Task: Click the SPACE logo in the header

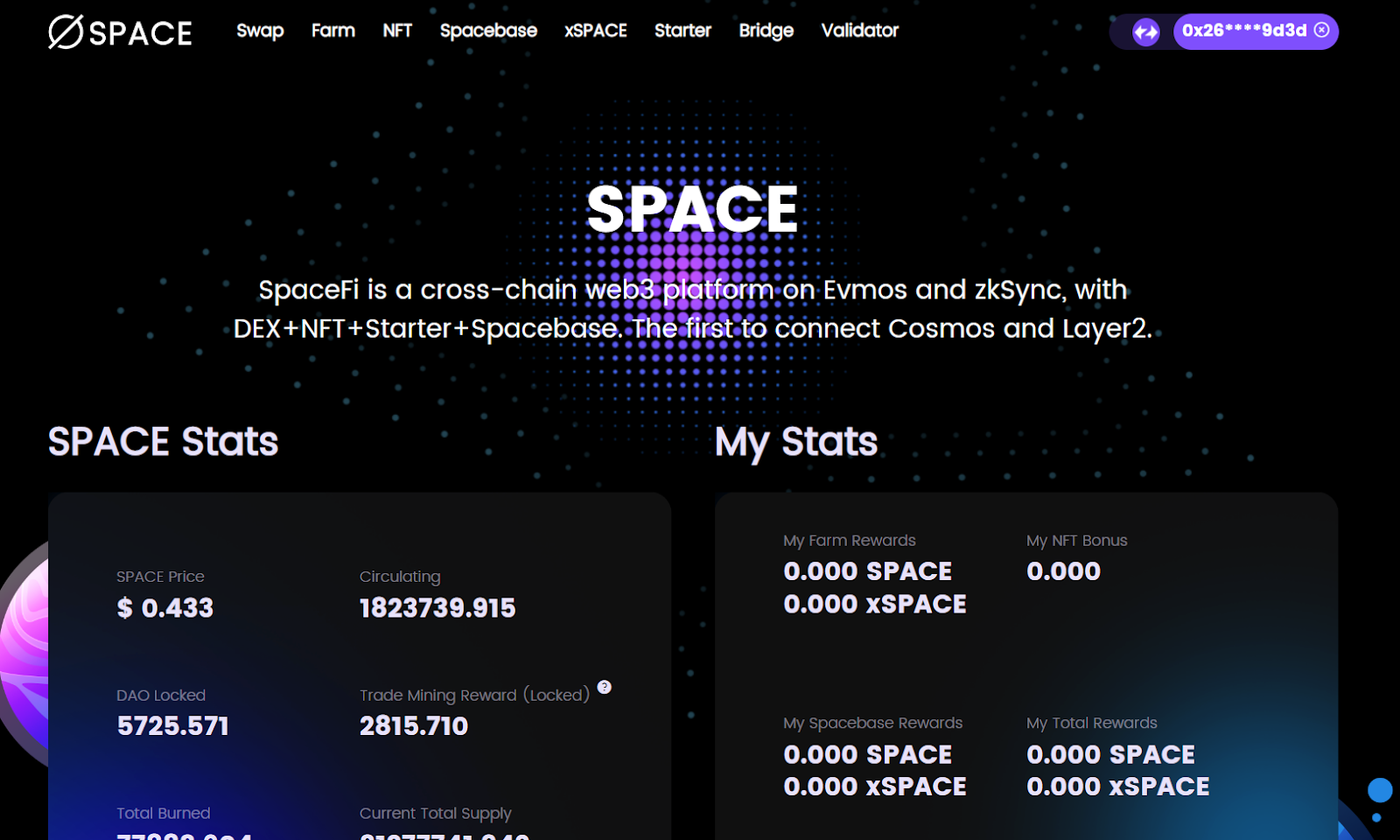Action: (x=120, y=32)
